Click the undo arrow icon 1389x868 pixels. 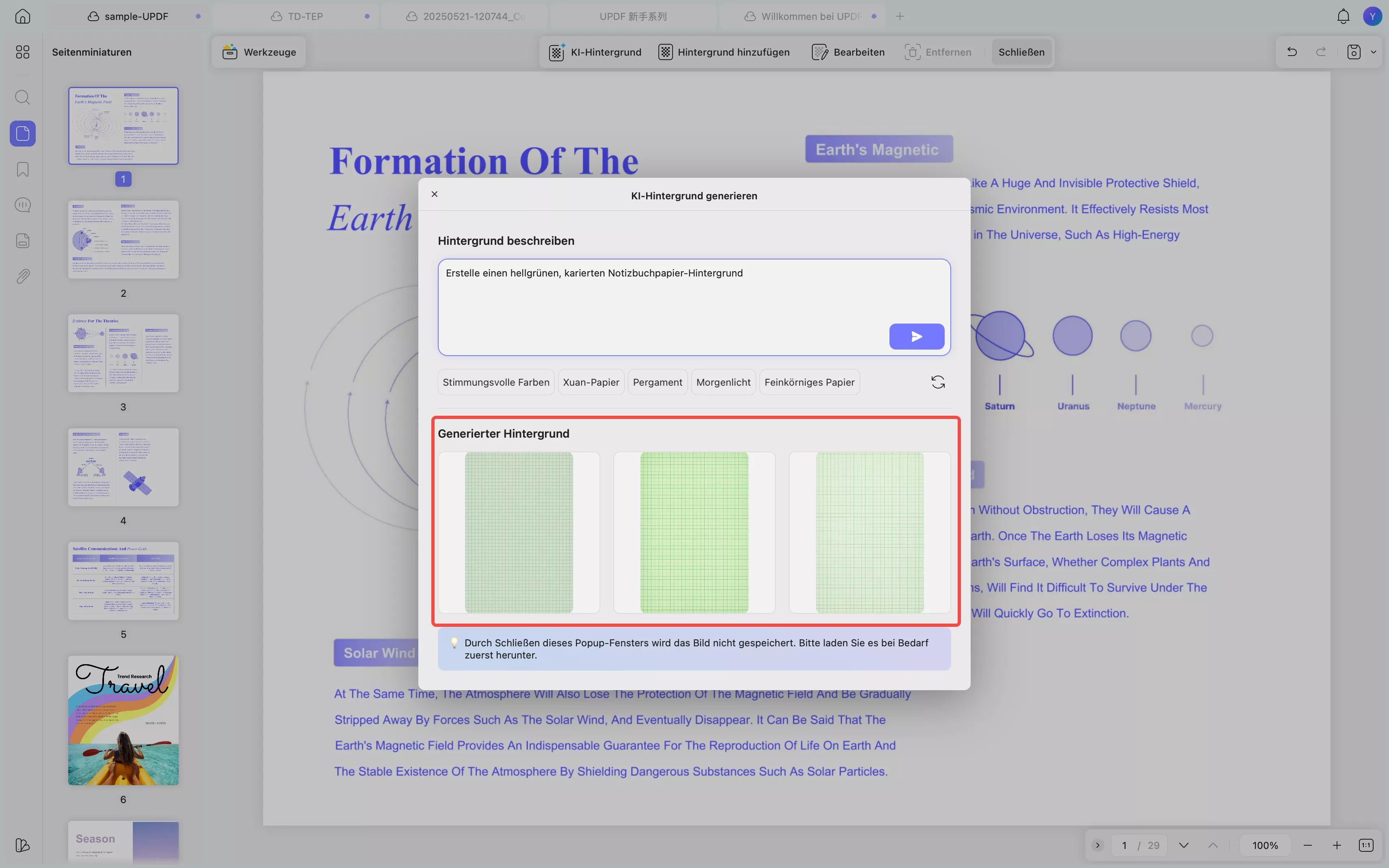click(1292, 52)
